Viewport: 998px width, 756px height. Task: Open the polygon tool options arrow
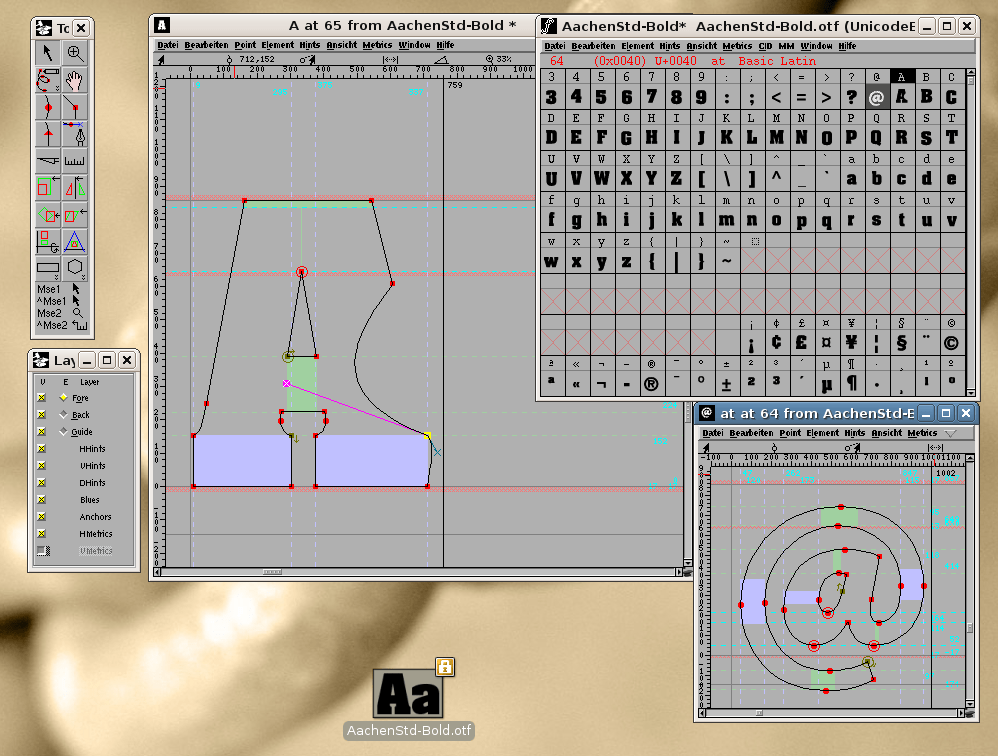(x=83, y=277)
